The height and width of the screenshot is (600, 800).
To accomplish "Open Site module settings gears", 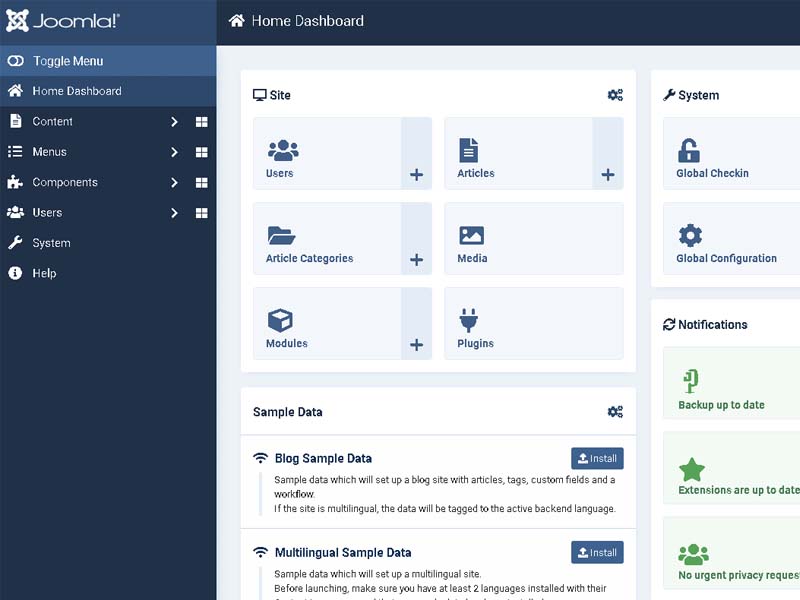I will pos(615,95).
